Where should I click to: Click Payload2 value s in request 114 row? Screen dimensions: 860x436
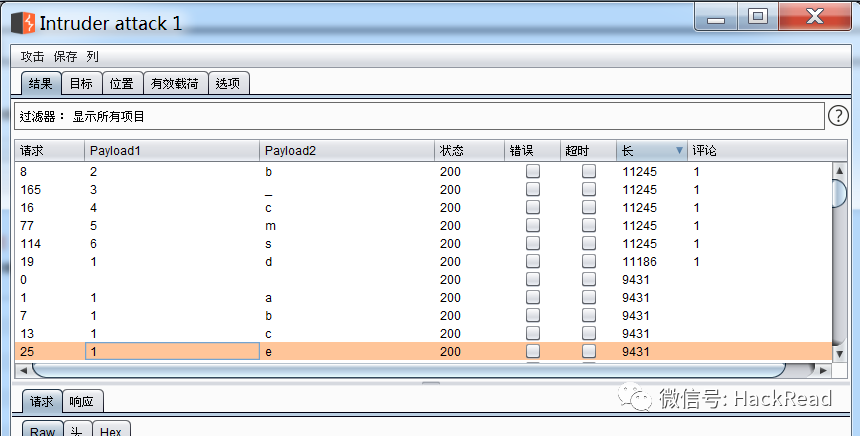click(x=268, y=244)
